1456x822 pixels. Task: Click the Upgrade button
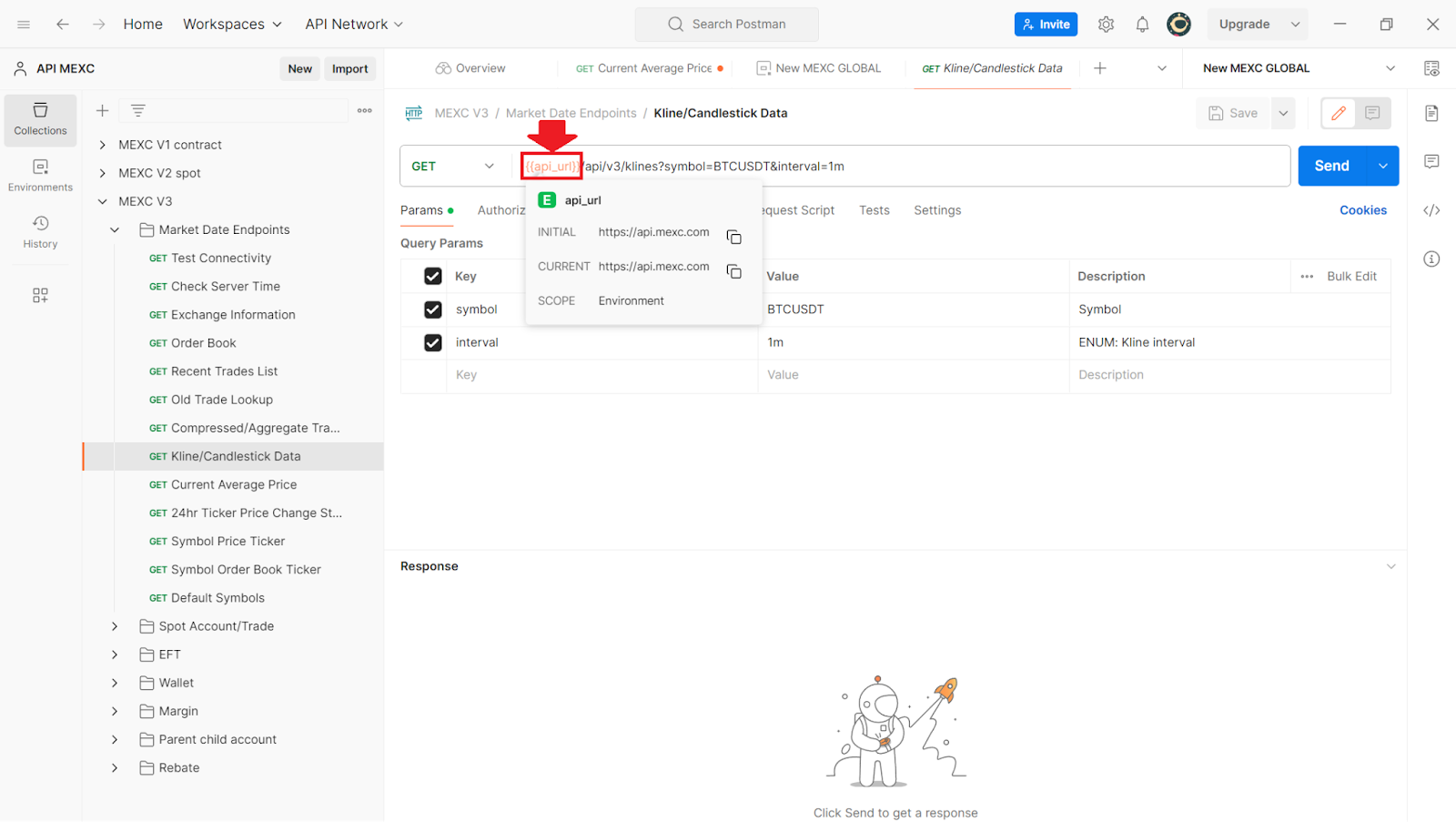pyautogui.click(x=1245, y=25)
